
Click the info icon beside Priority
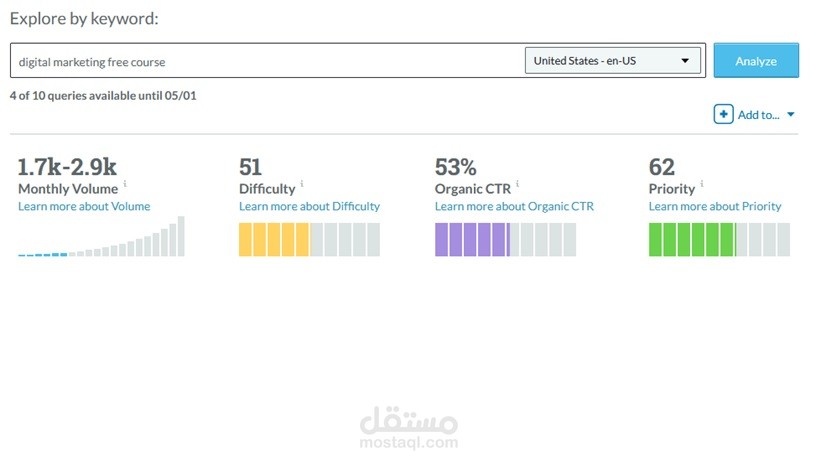pos(702,185)
